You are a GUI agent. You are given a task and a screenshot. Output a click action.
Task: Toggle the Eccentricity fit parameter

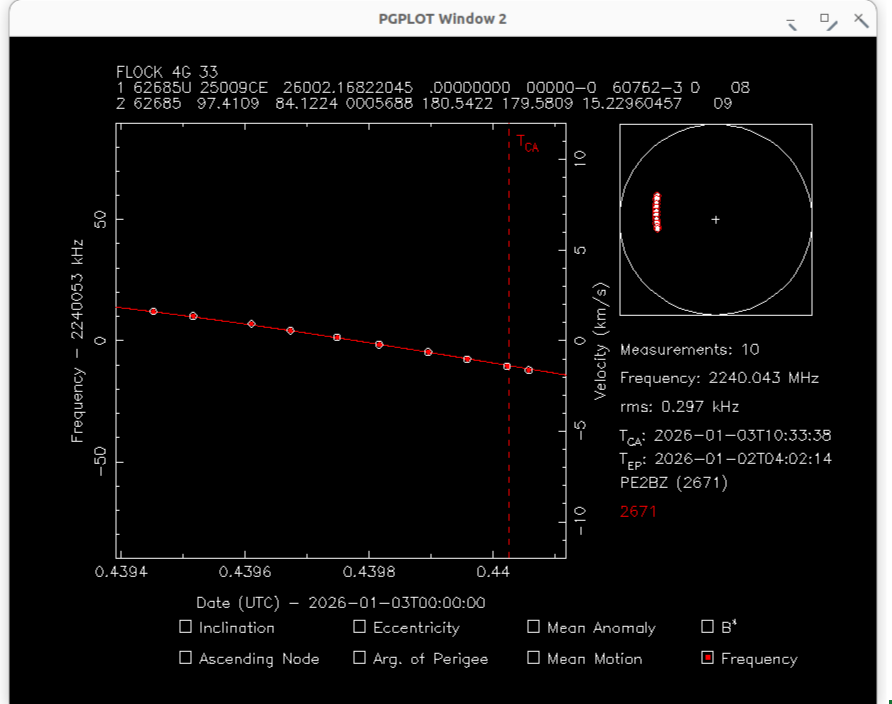pyautogui.click(x=359, y=627)
